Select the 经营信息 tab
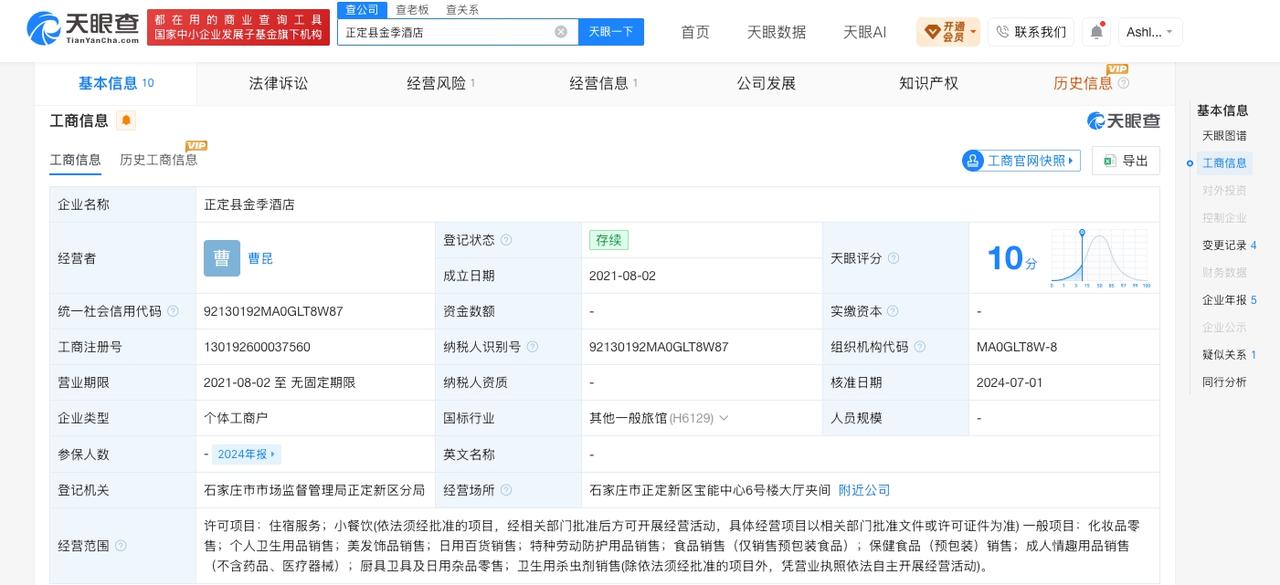Image resolution: width=1280 pixels, height=585 pixels. (x=603, y=83)
